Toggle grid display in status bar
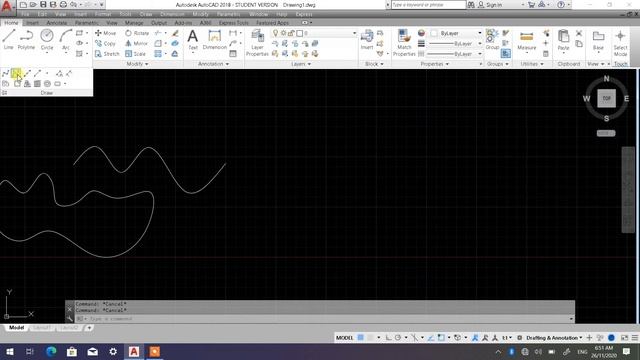This screenshot has height=360, width=640. [x=360, y=338]
